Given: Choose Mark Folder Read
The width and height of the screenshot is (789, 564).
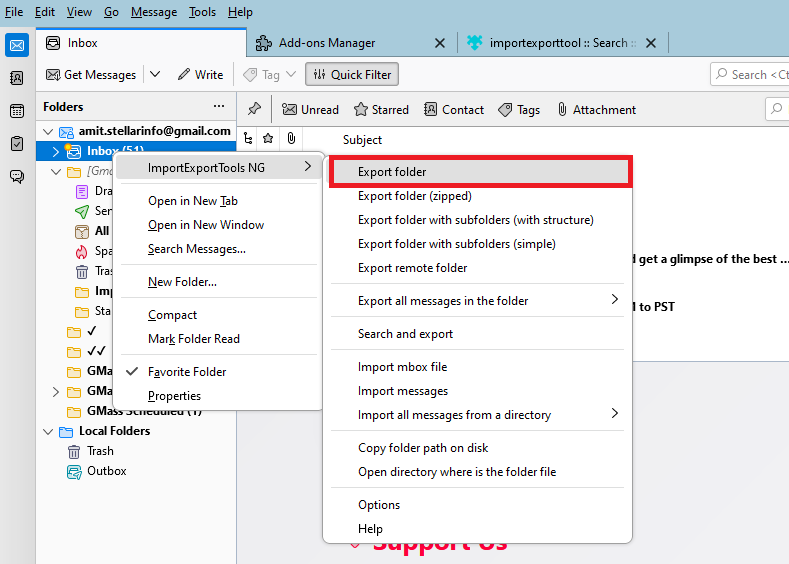Looking at the screenshot, I should click(218, 339).
